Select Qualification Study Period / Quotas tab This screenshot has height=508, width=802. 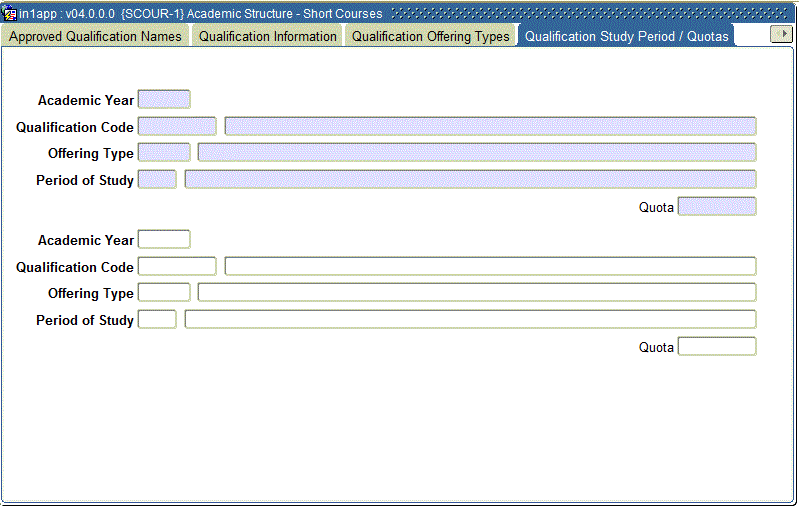[627, 36]
